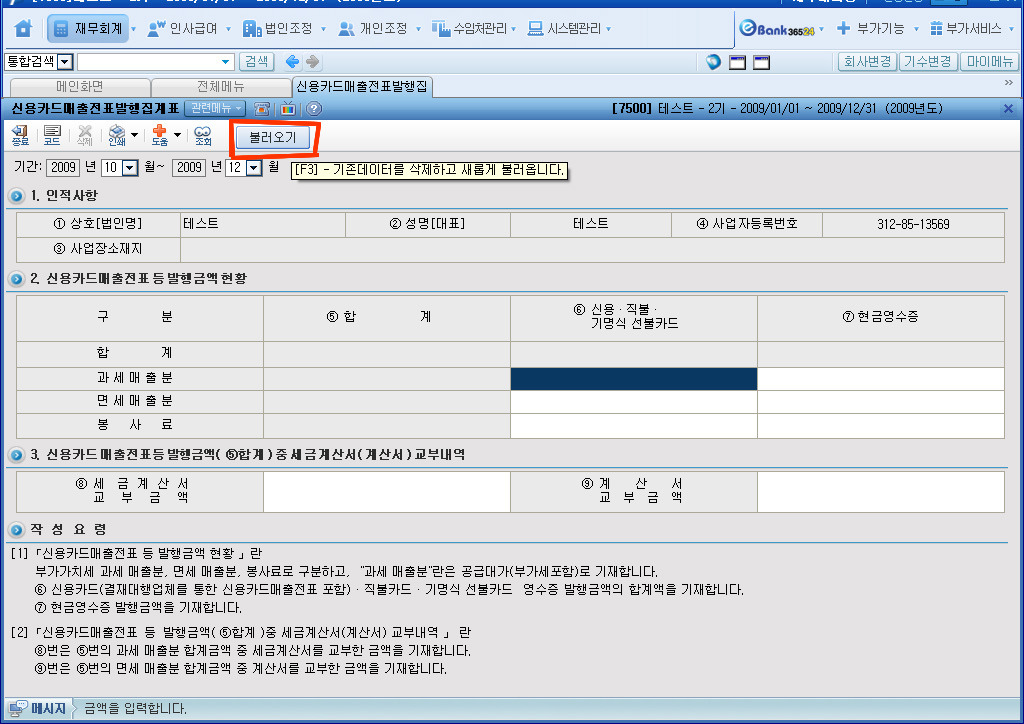Click the 인쇄 print toolbar icon

(117, 135)
